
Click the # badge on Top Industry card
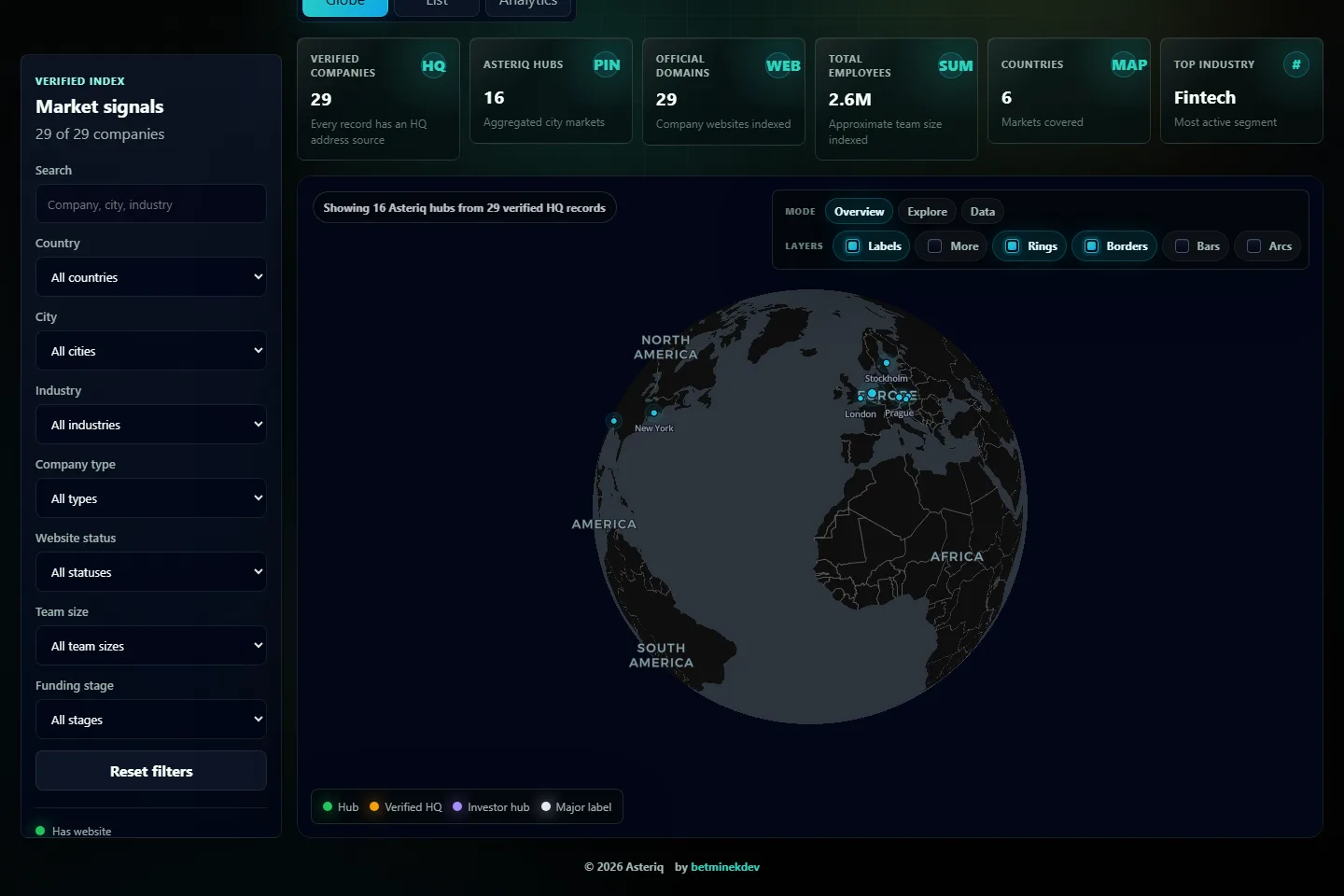click(x=1295, y=64)
